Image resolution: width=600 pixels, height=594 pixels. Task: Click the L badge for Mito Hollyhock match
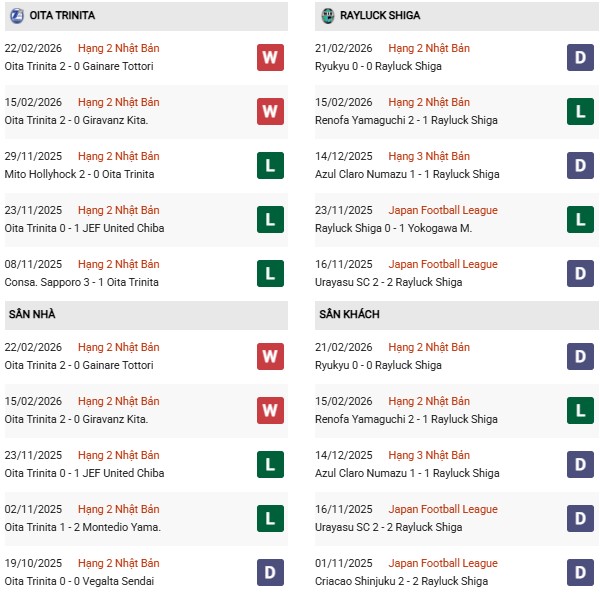(270, 166)
